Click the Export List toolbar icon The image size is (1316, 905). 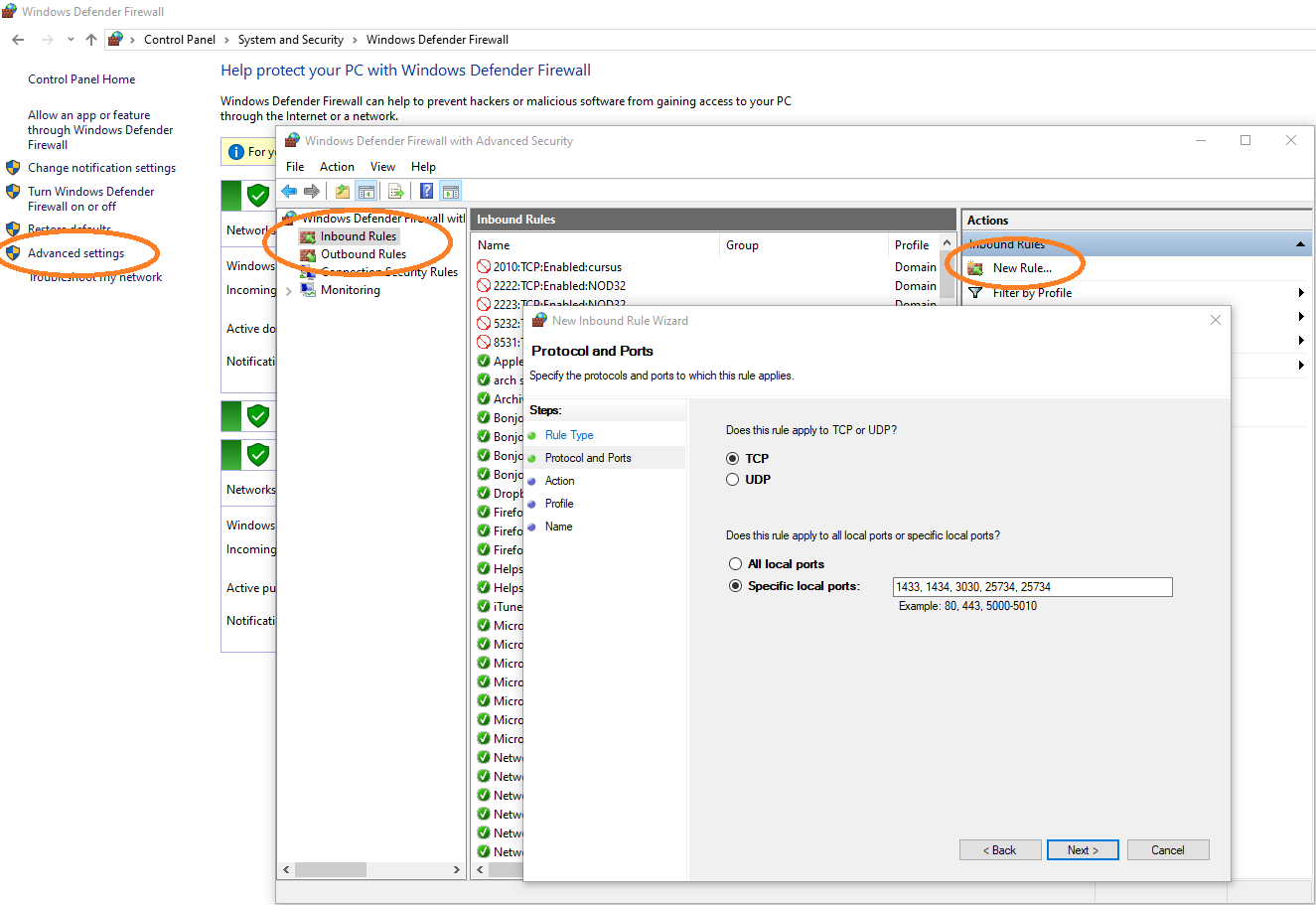(396, 191)
